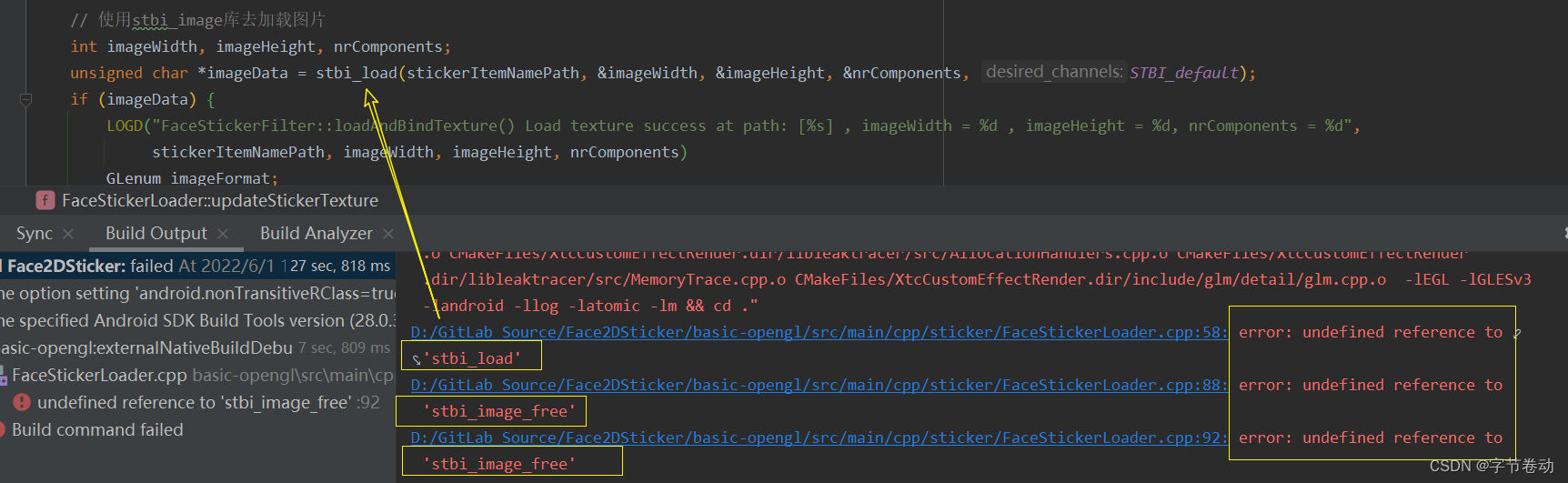Open the FaceStickerLoader.cpp:92 error link
The width and height of the screenshot is (1568, 483).
pyautogui.click(x=819, y=438)
